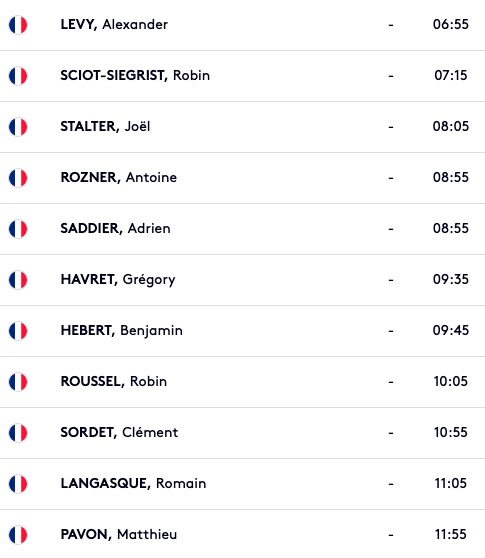
Task: Click the 06:55 tee time
Action: 450,25
